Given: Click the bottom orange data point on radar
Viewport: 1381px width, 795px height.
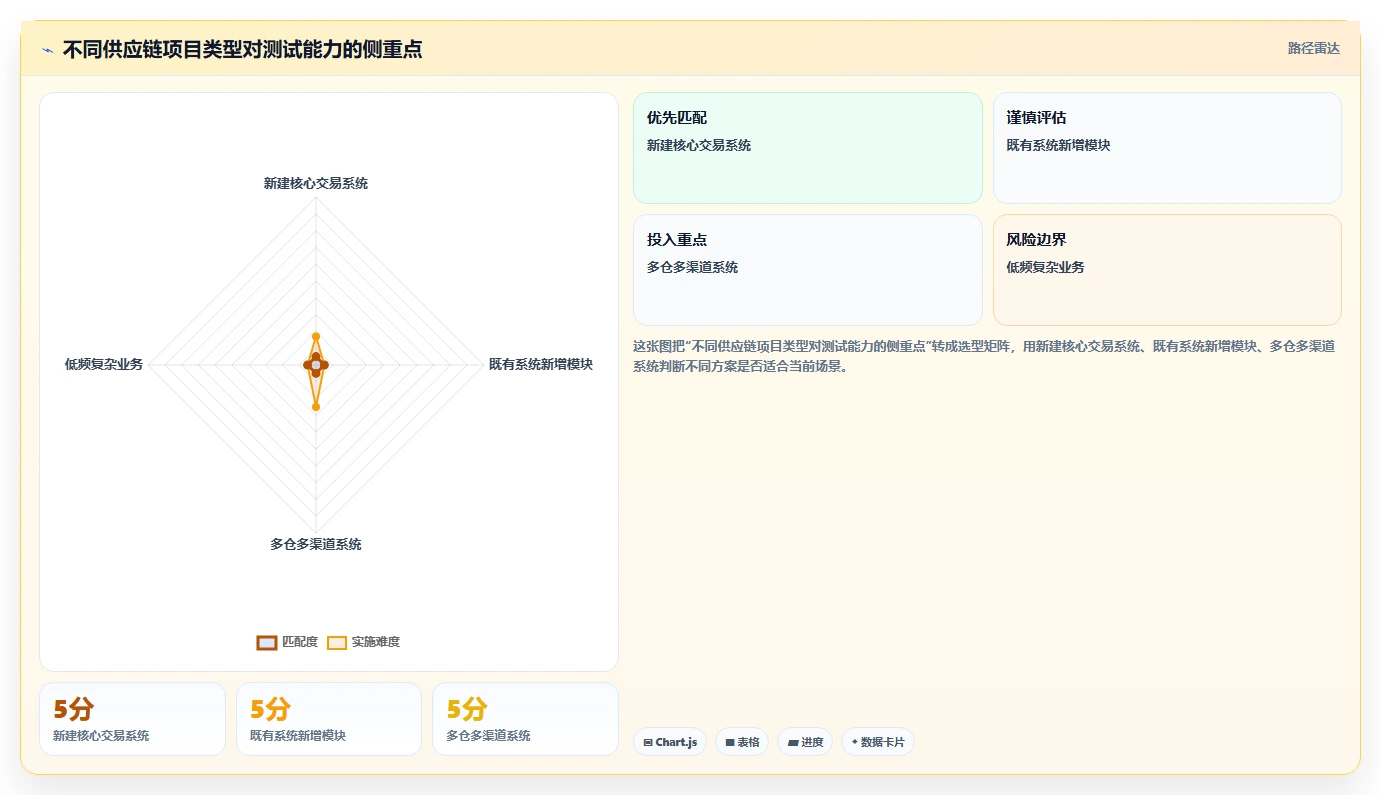Looking at the screenshot, I should click(x=316, y=407).
